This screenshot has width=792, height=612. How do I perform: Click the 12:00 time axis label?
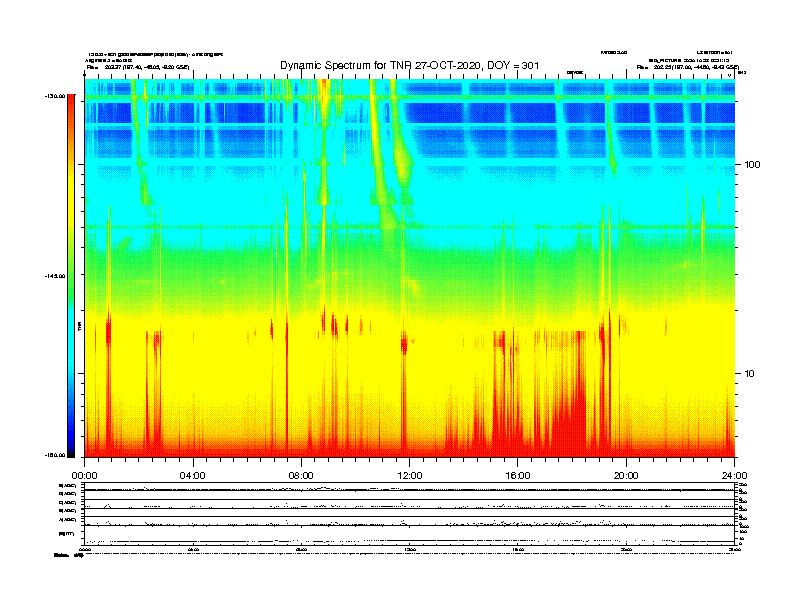coord(410,476)
